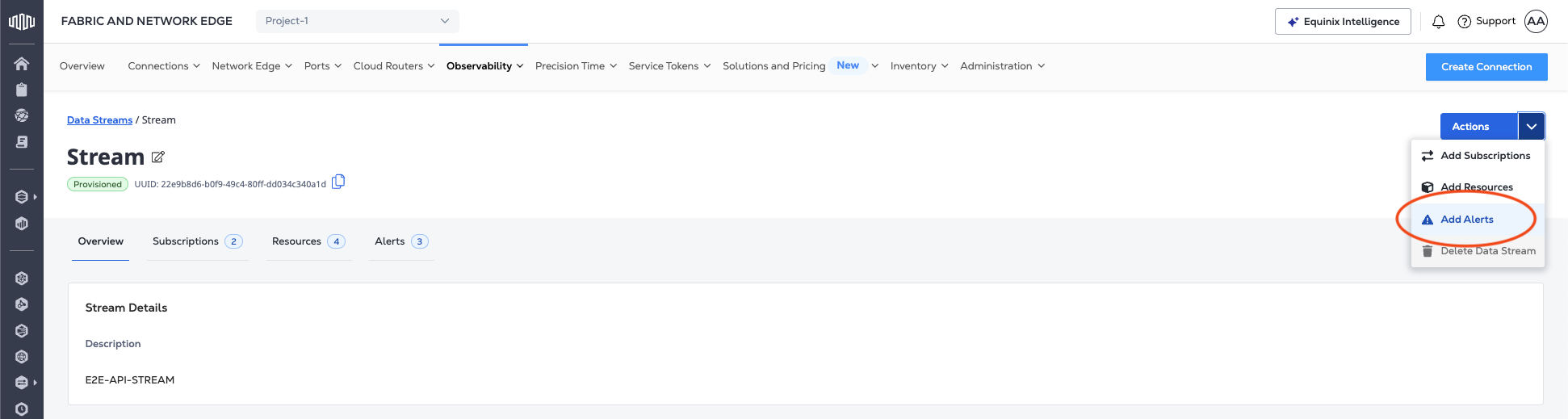Viewport: 1568px width, 419px height.
Task: Click the Create Connection button
Action: [x=1486, y=67]
